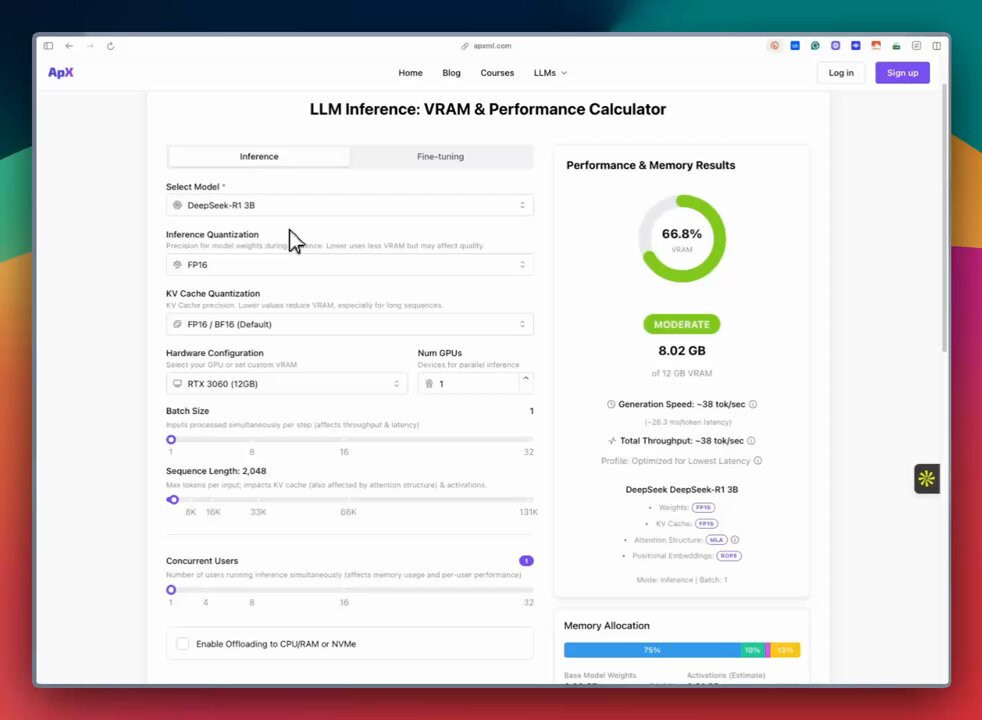Click the MLA attention structure badge
This screenshot has width=982, height=720.
[x=716, y=540]
